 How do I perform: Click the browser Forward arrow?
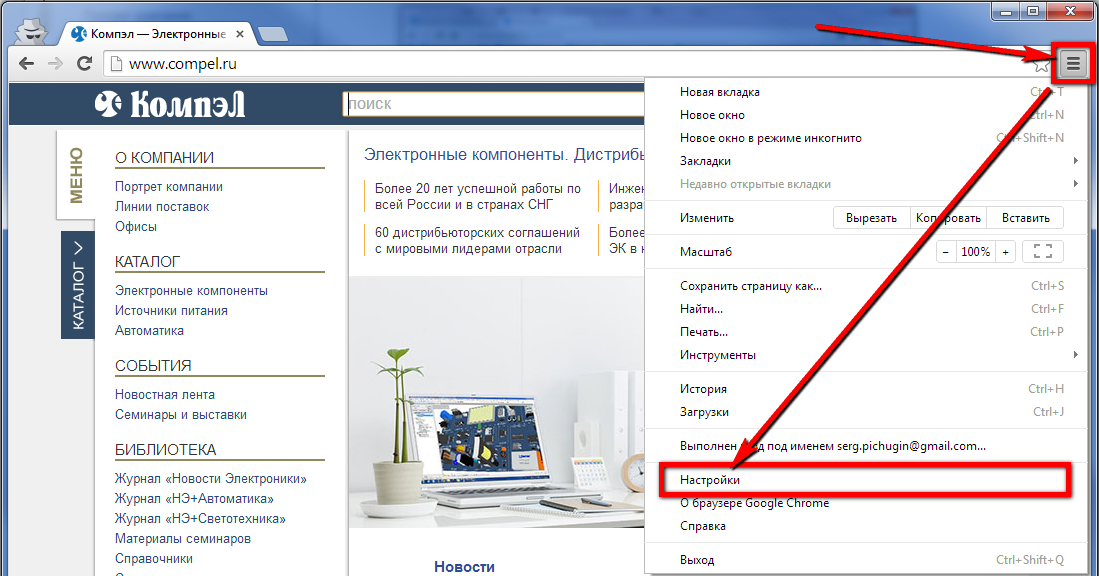[55, 64]
